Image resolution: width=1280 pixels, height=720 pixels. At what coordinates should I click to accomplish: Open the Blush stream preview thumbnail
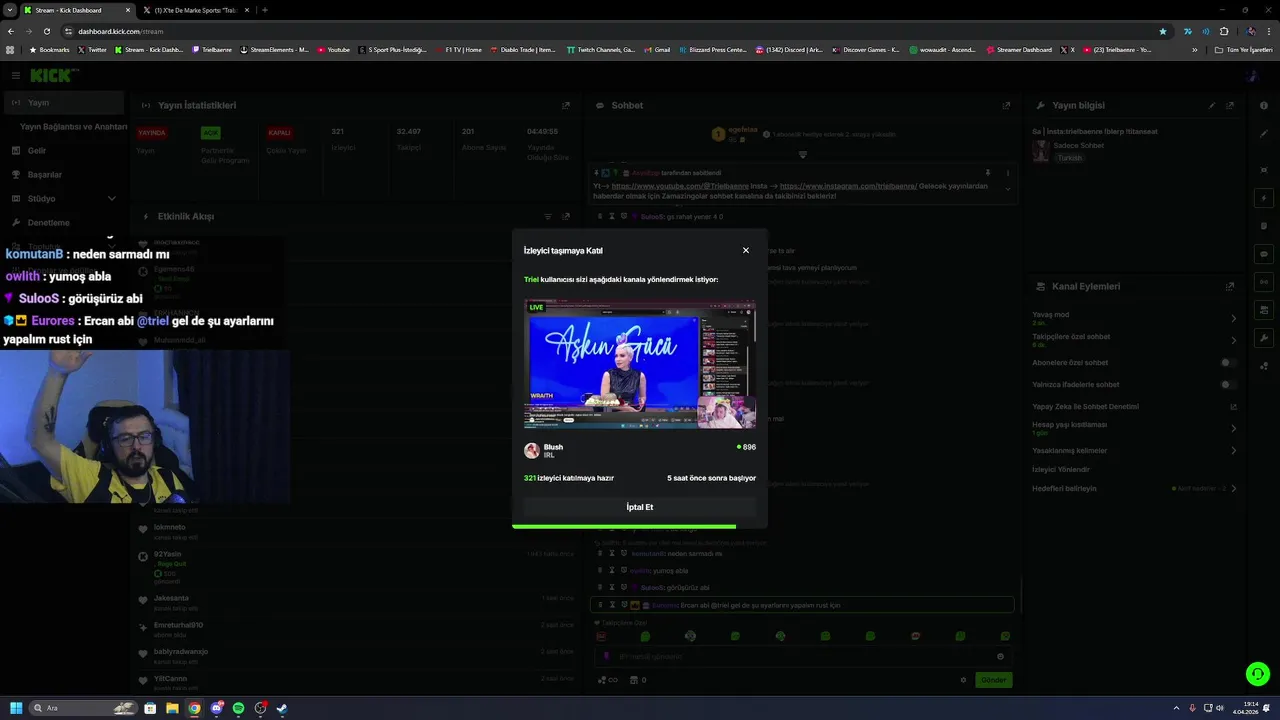pos(640,364)
